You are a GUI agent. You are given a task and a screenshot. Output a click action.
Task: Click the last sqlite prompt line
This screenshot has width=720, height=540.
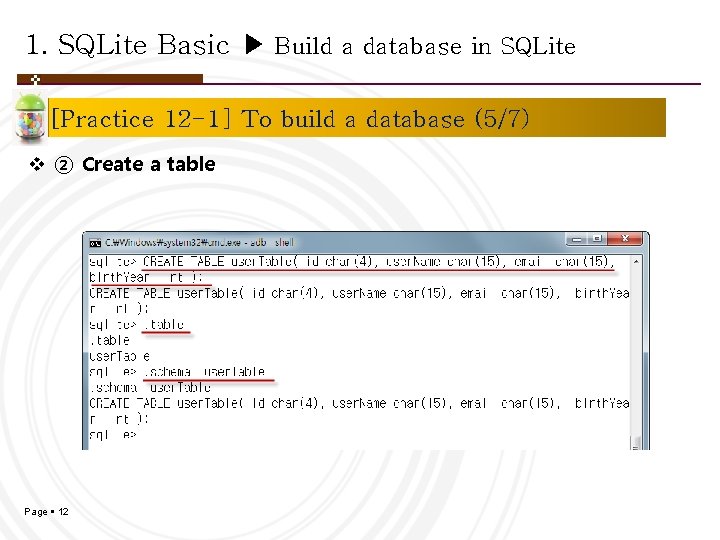coord(113,434)
